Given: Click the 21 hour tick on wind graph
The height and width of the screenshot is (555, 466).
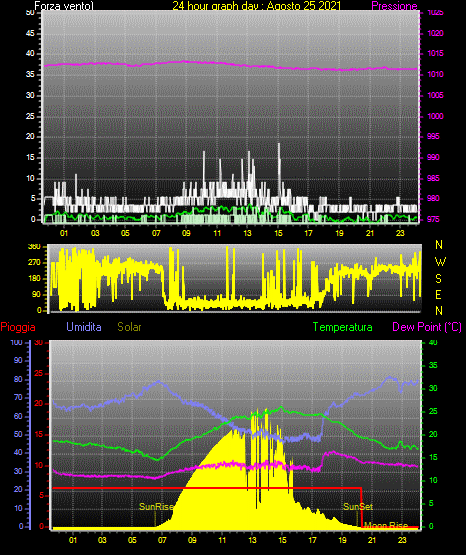Looking at the screenshot, I should click(x=370, y=233).
